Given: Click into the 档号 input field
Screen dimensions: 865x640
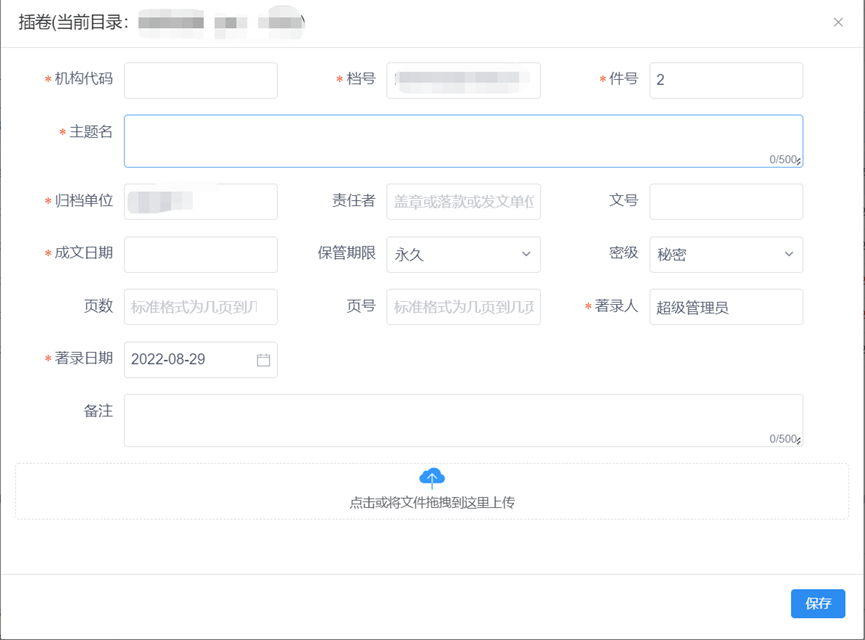Looking at the screenshot, I should pos(463,81).
